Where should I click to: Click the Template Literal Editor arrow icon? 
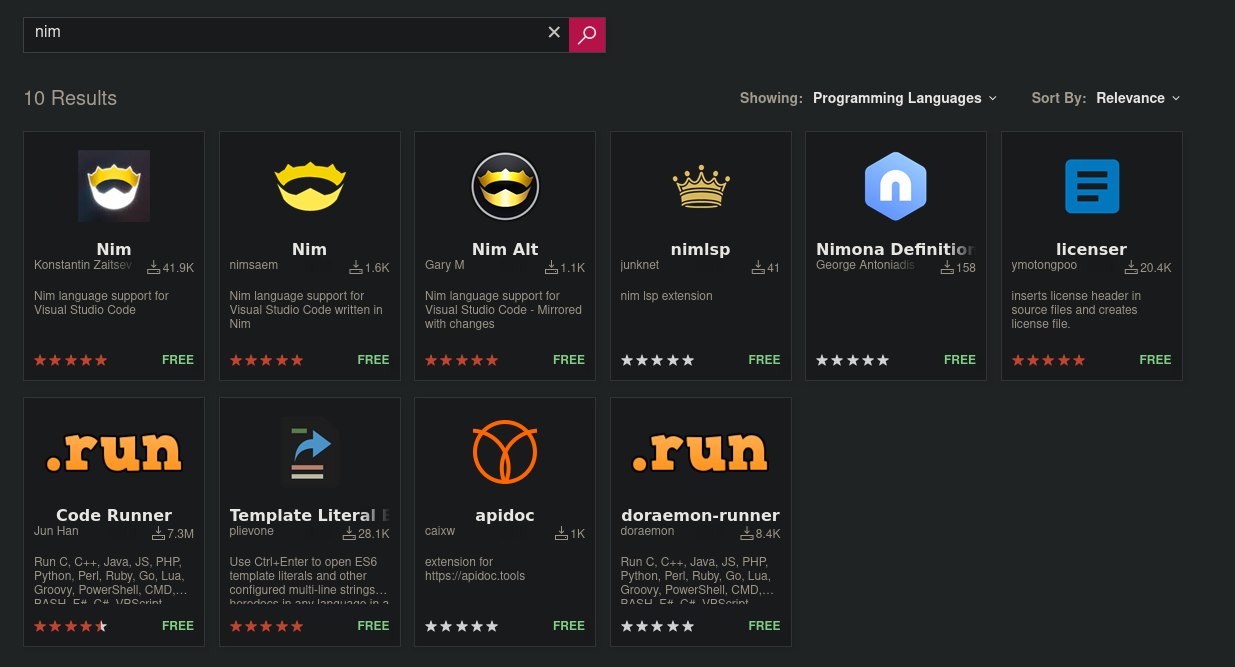pos(309,452)
